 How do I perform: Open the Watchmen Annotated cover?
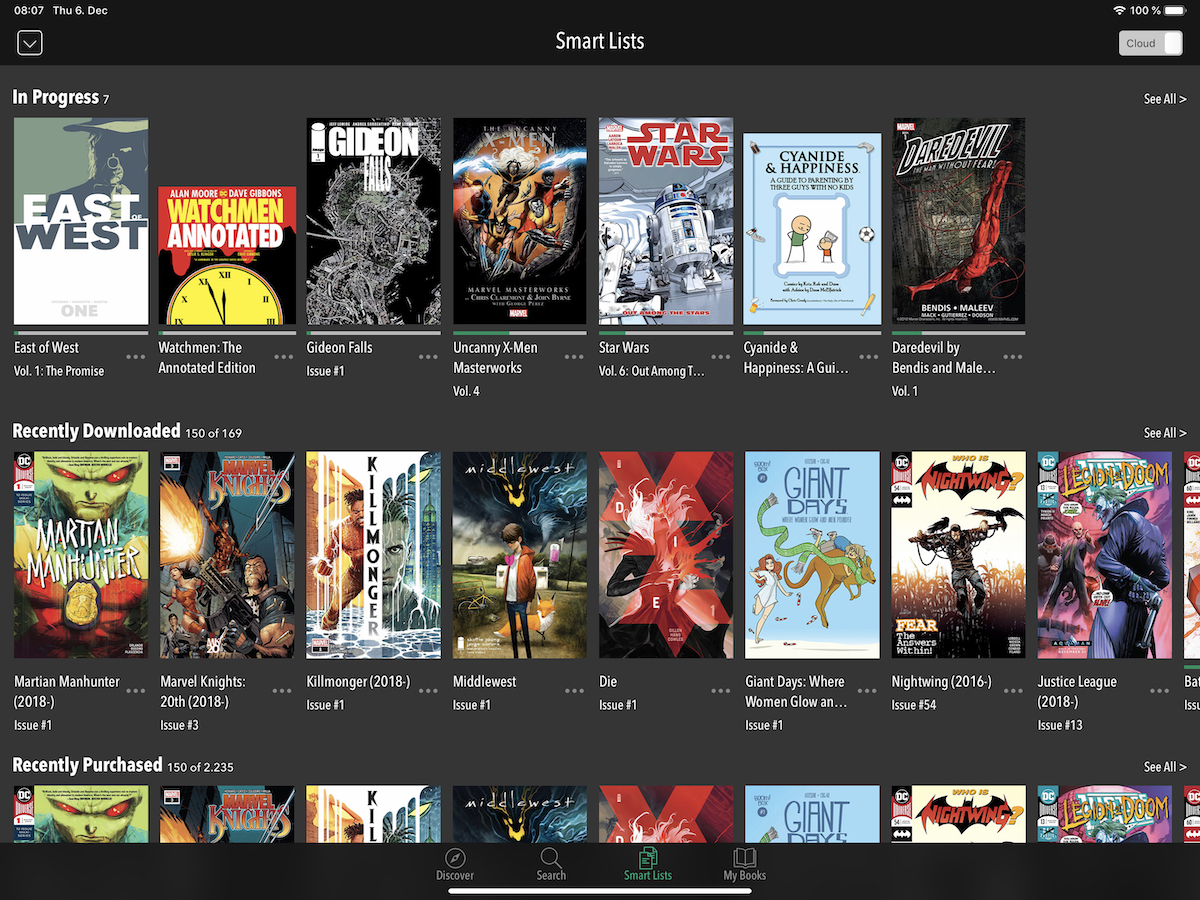(227, 255)
